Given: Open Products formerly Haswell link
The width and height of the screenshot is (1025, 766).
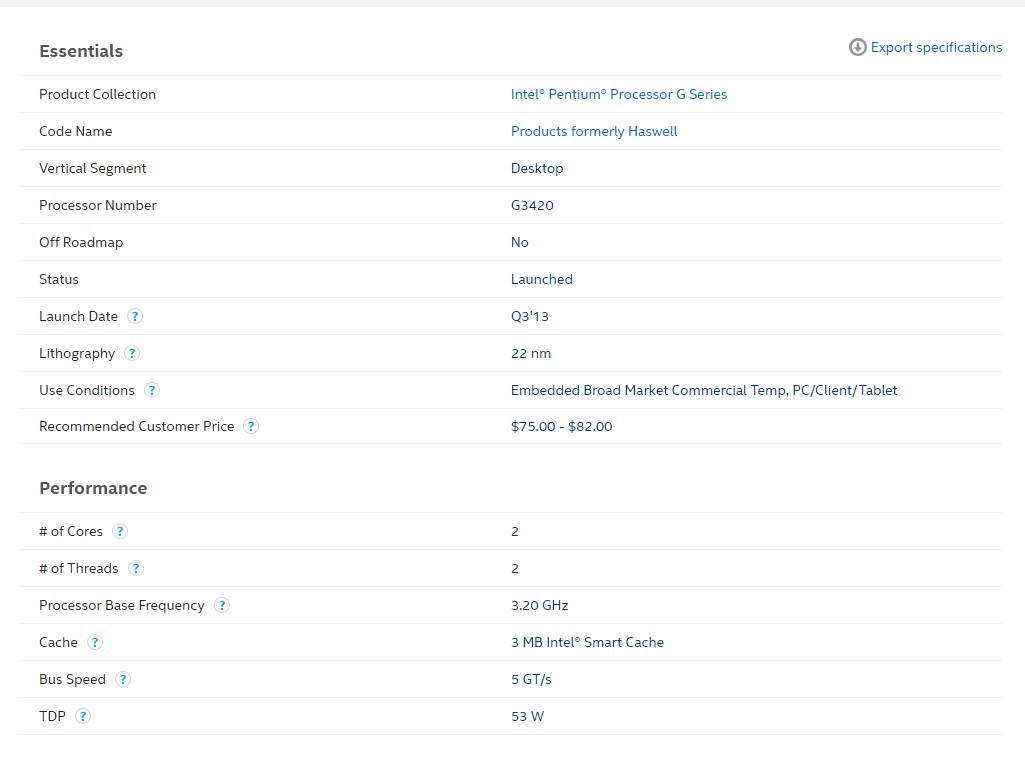Looking at the screenshot, I should coord(594,131).
